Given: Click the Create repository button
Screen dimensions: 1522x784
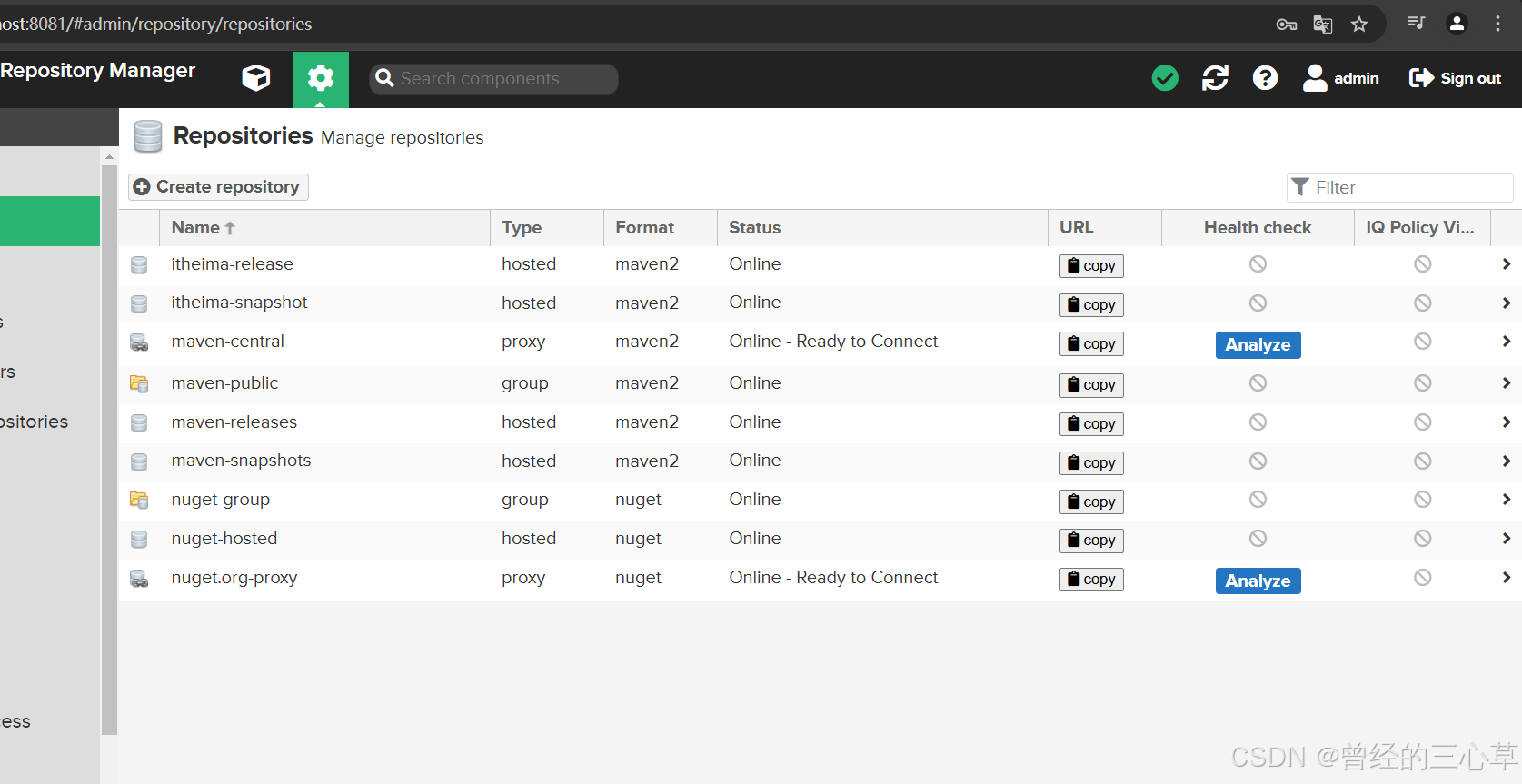Looking at the screenshot, I should click(x=218, y=186).
